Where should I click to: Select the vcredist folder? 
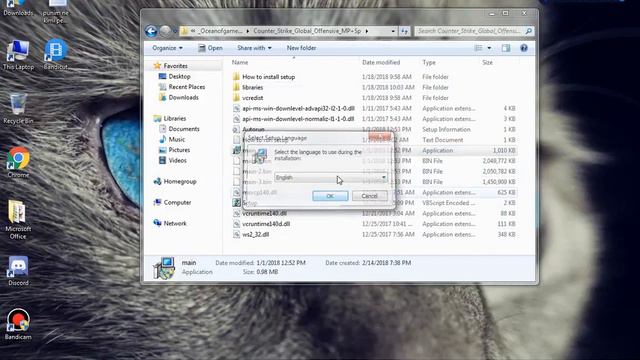point(252,98)
